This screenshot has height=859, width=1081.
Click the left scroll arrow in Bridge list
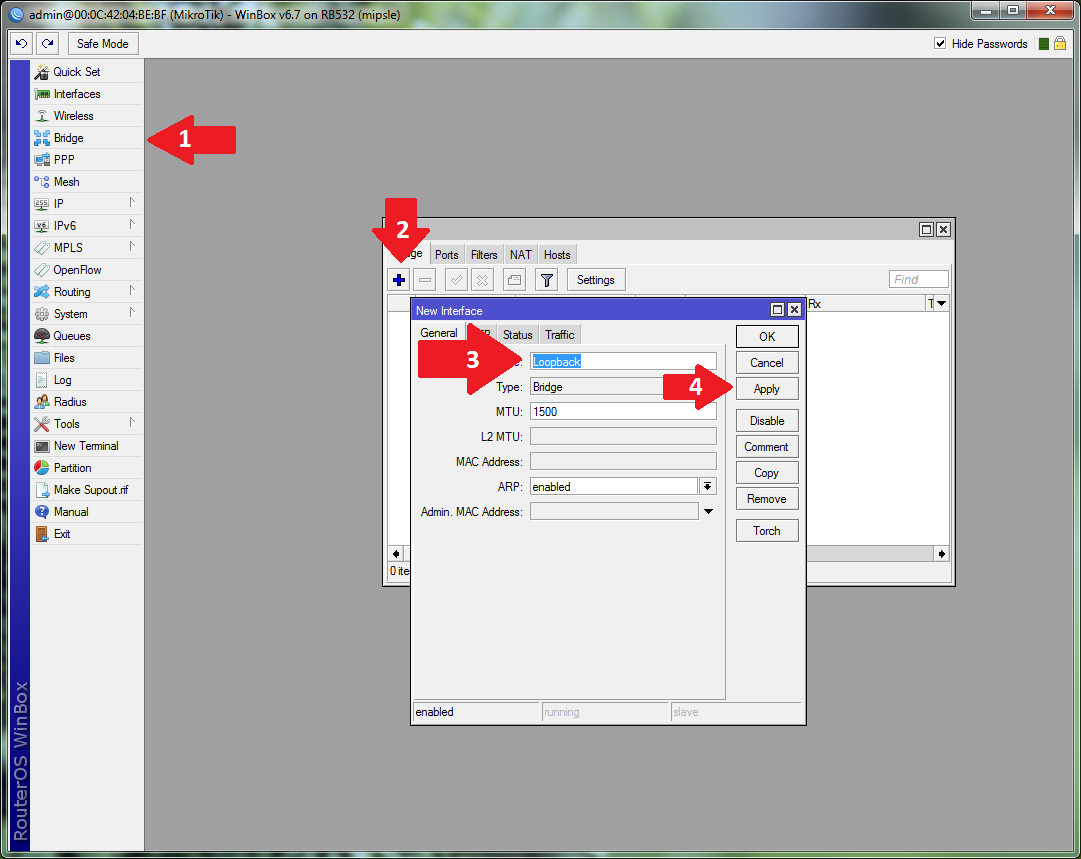396,554
